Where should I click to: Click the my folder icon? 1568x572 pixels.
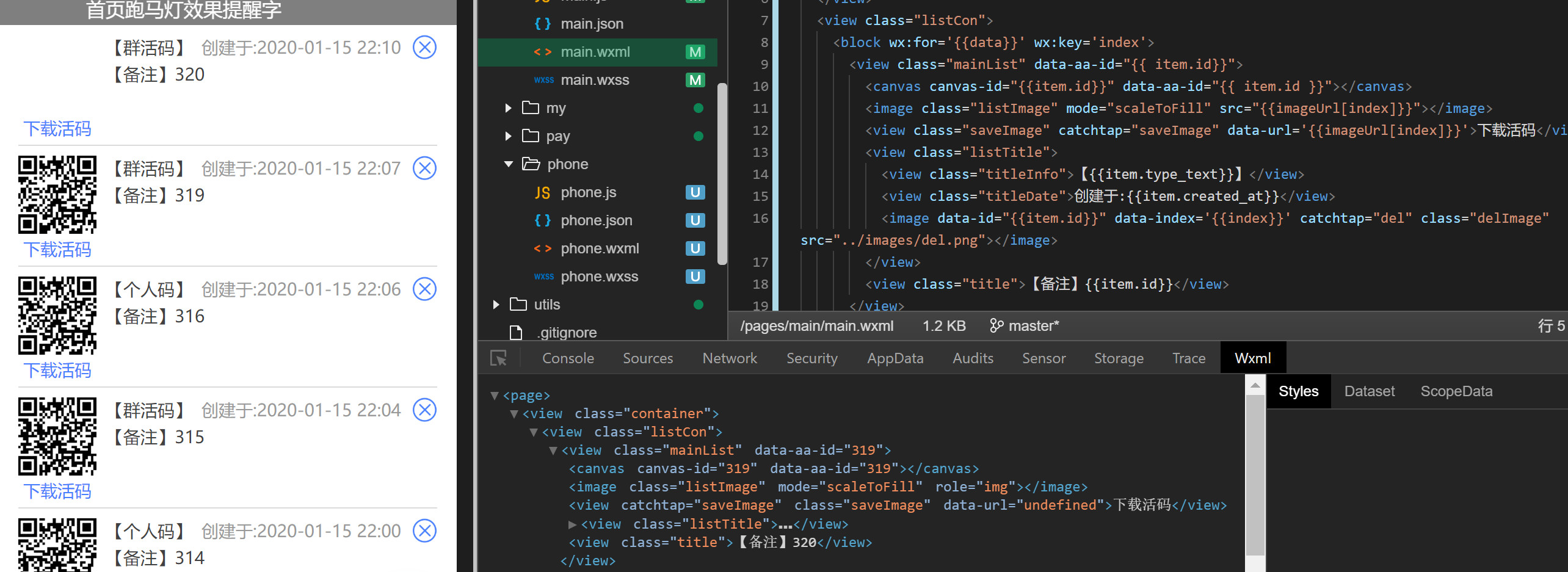pyautogui.click(x=531, y=108)
